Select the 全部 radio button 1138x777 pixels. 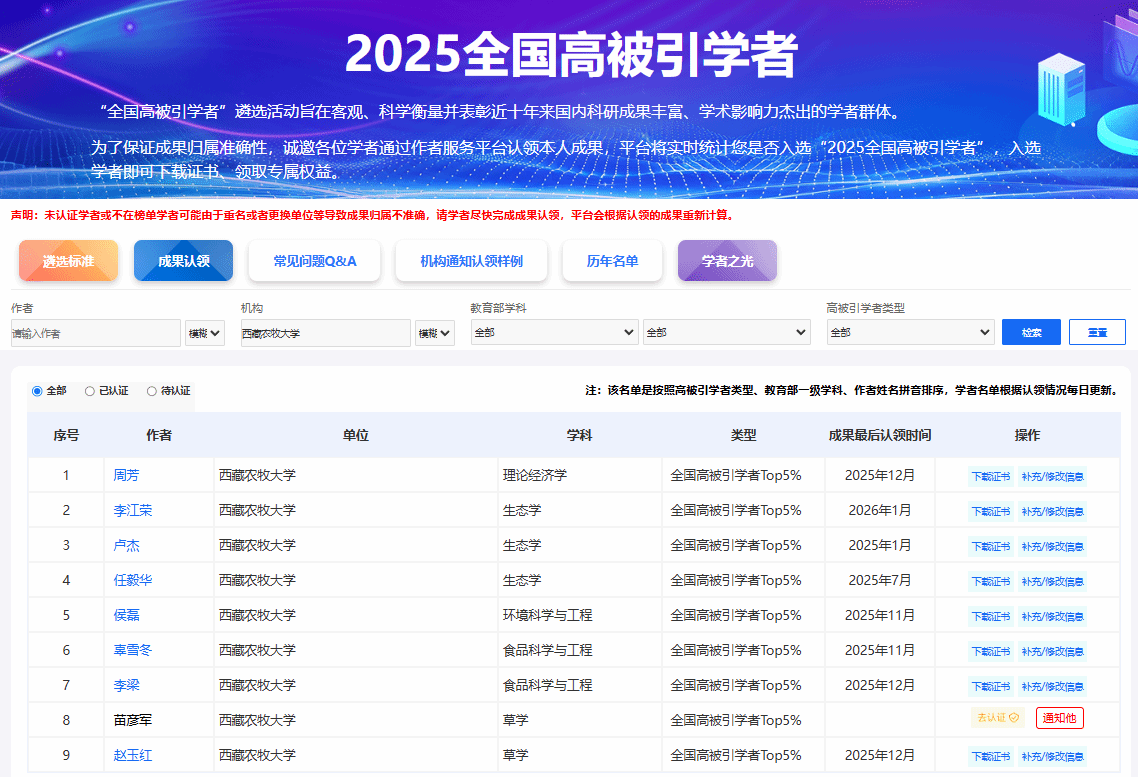[x=37, y=391]
